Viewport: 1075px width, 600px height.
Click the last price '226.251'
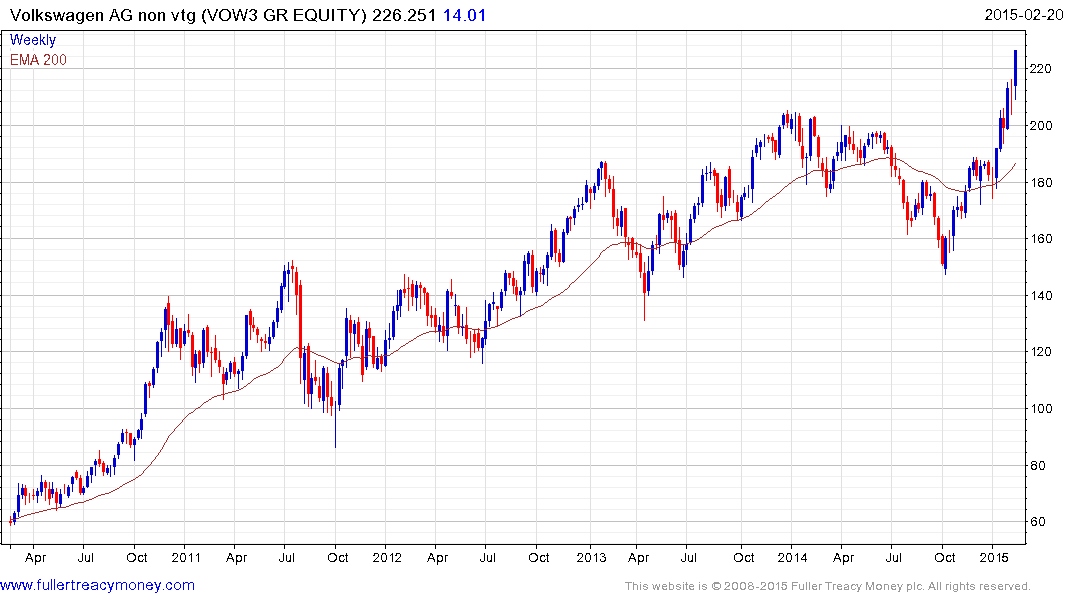click(x=404, y=15)
